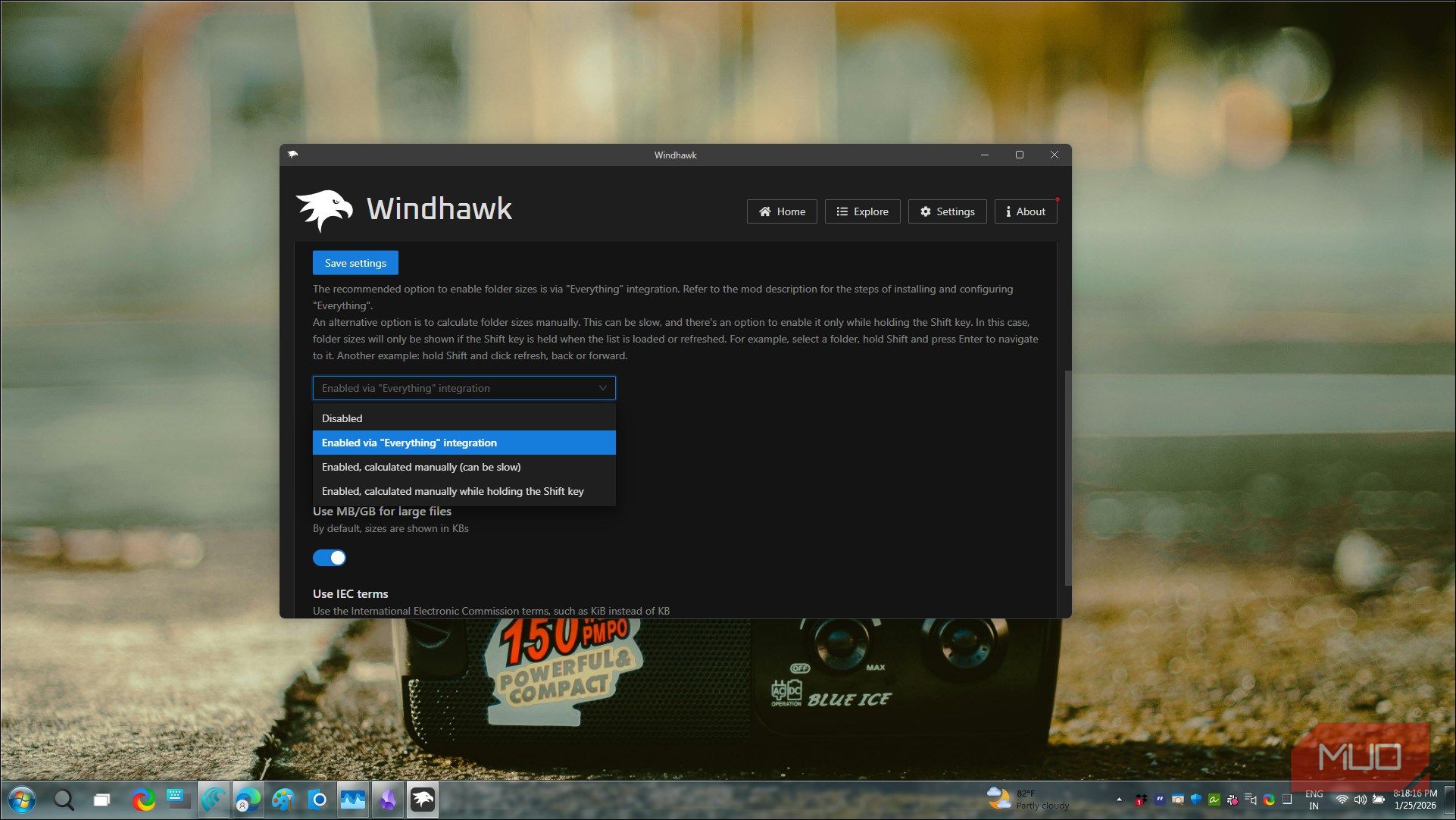Open the Explore section
This screenshot has height=820, width=1456.
click(862, 211)
